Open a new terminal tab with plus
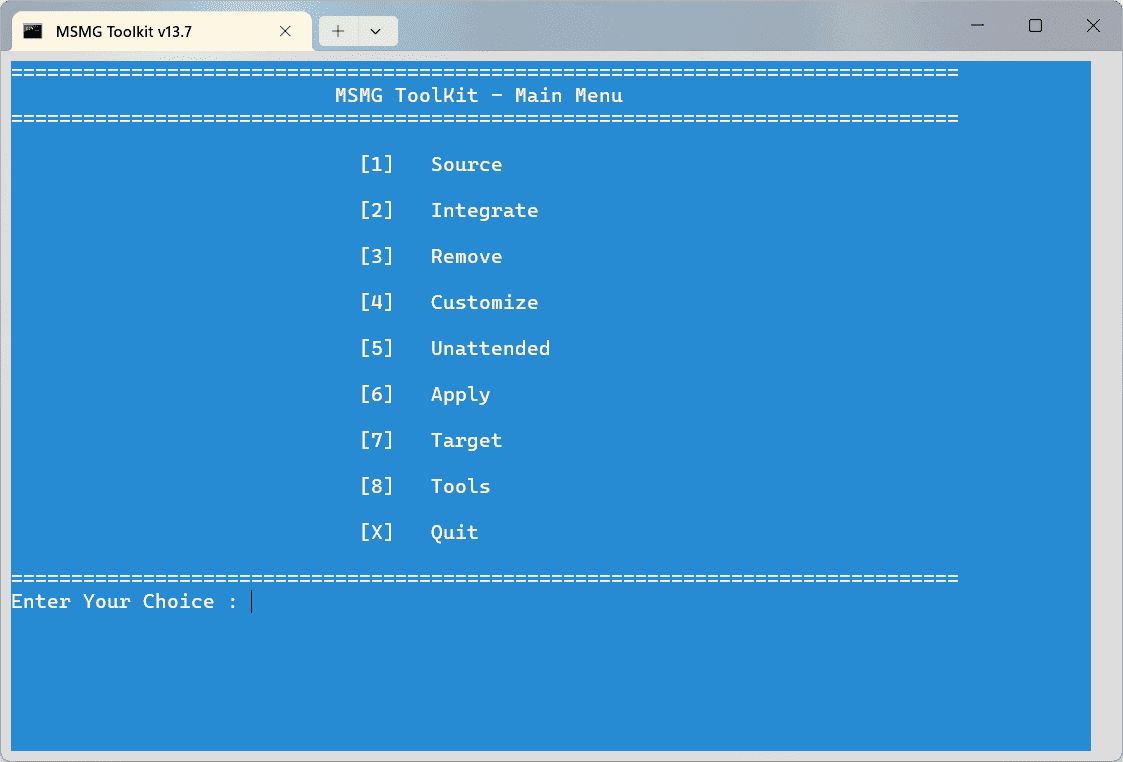Screen dimensions: 1123x762 pos(338,32)
